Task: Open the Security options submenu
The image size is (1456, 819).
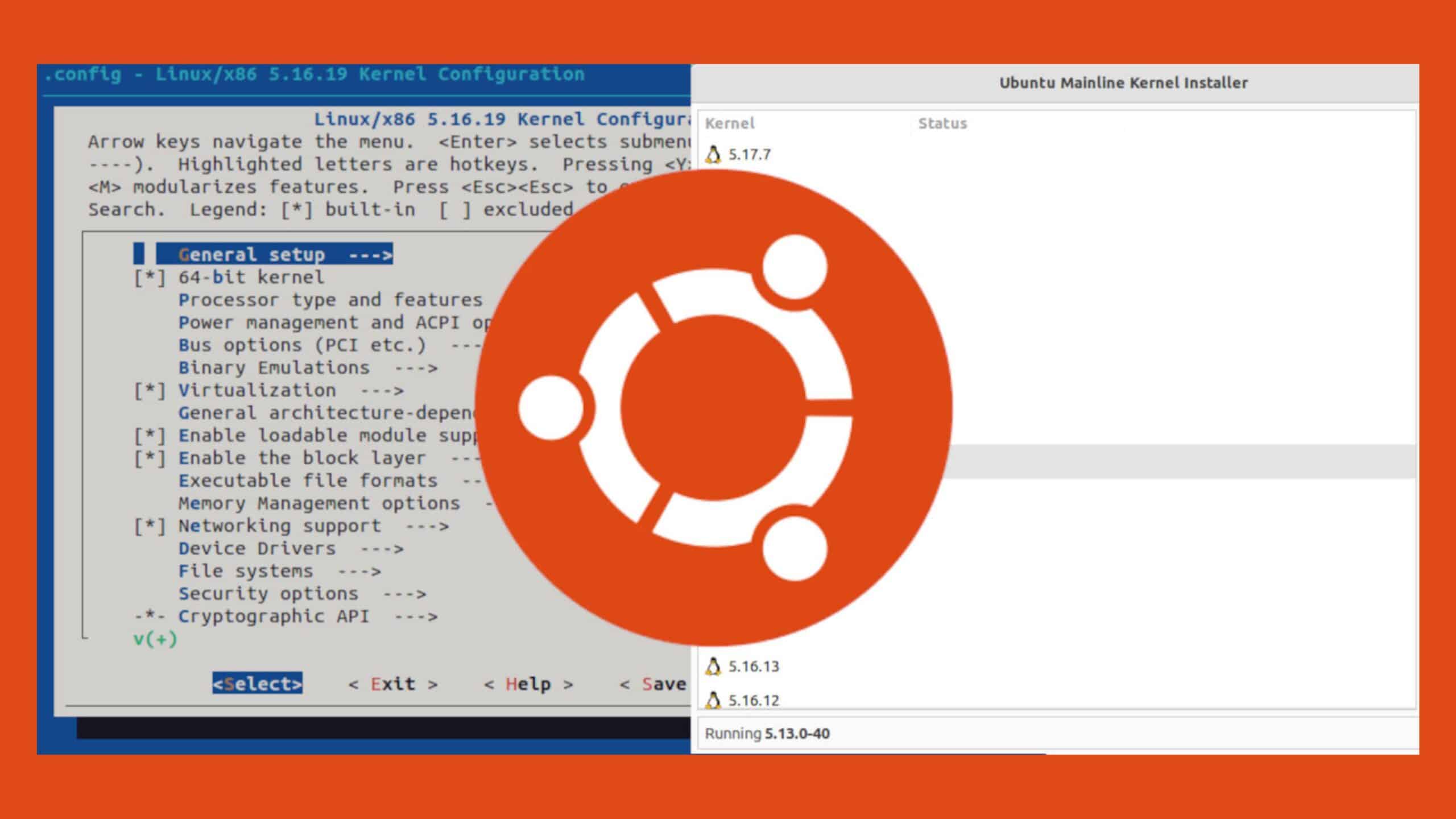Action: tap(302, 594)
